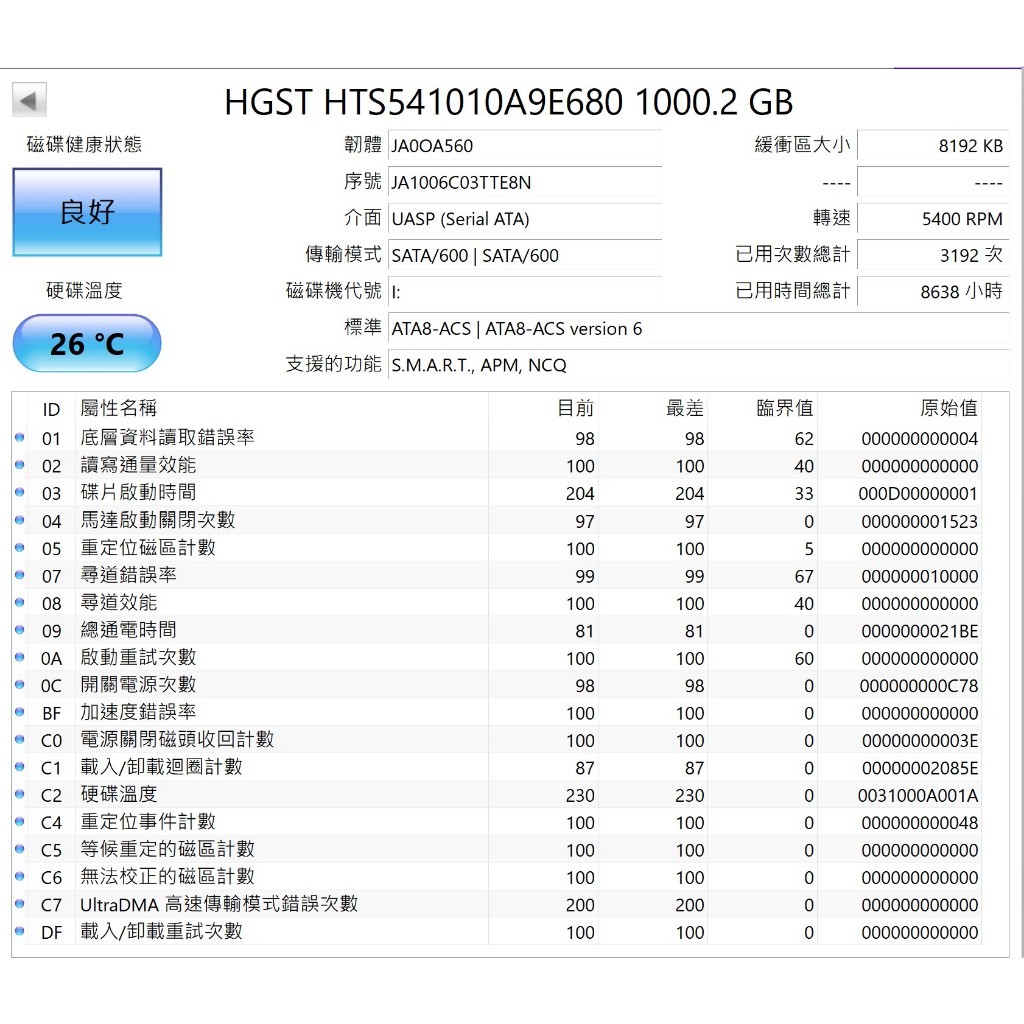Click the HGST disk model title
The height and width of the screenshot is (1024, 1024).
(x=508, y=102)
